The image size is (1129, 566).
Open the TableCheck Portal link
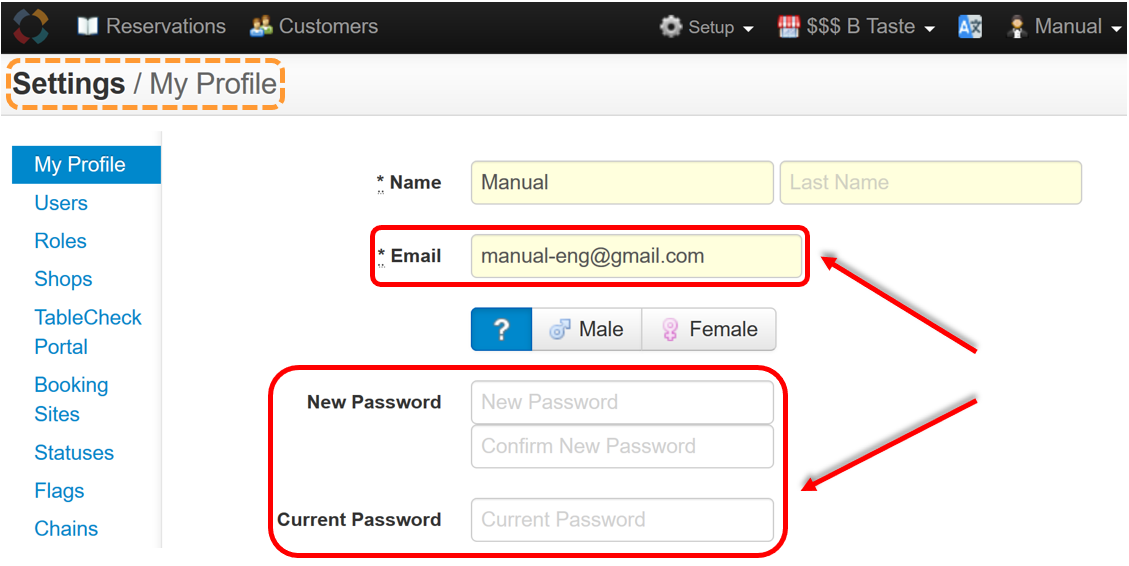[88, 332]
